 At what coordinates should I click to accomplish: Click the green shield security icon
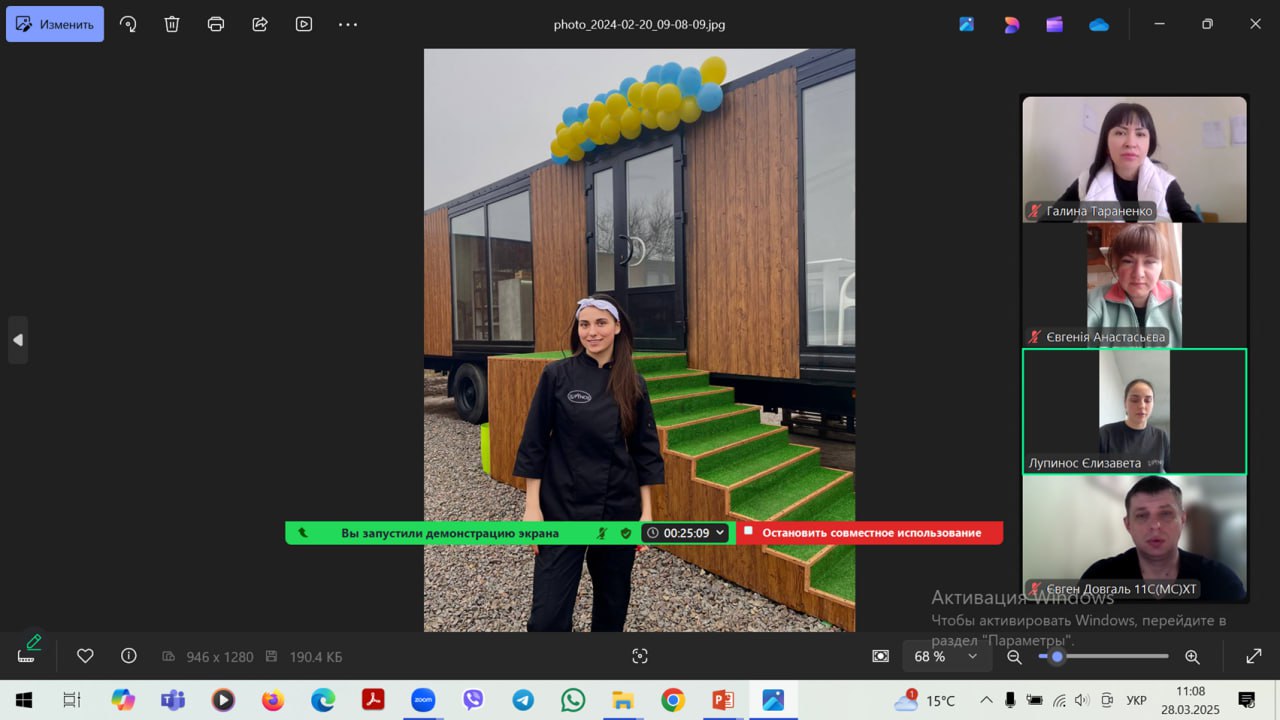pos(626,533)
